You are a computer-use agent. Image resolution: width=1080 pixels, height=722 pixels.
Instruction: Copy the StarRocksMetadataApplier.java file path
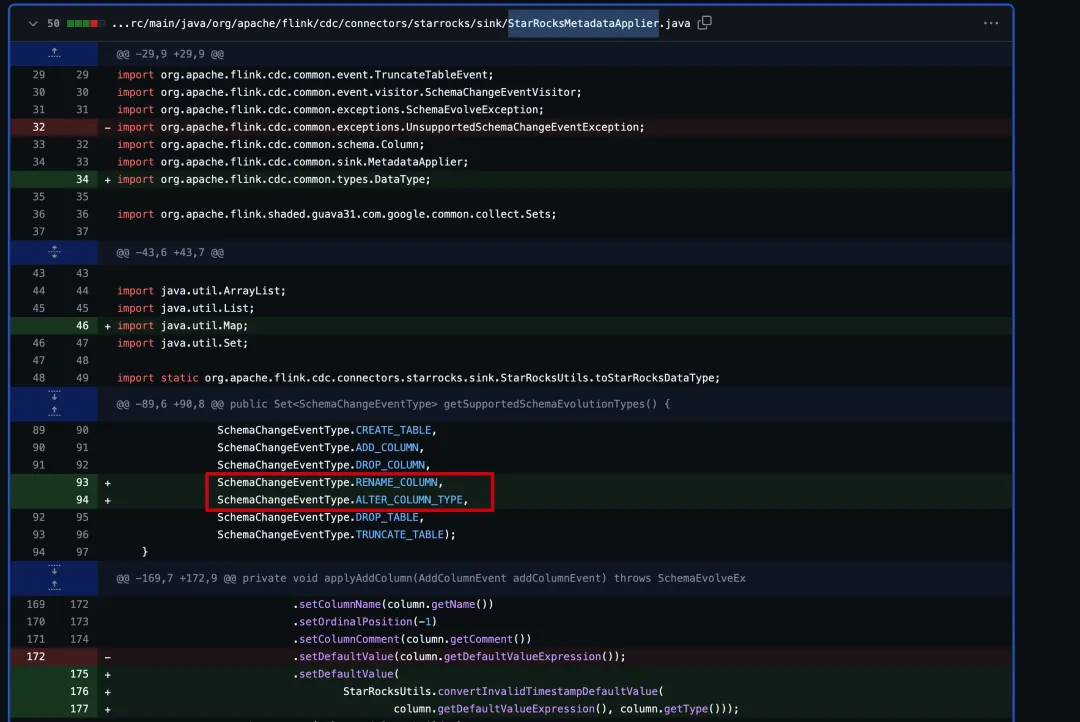pyautogui.click(x=704, y=23)
